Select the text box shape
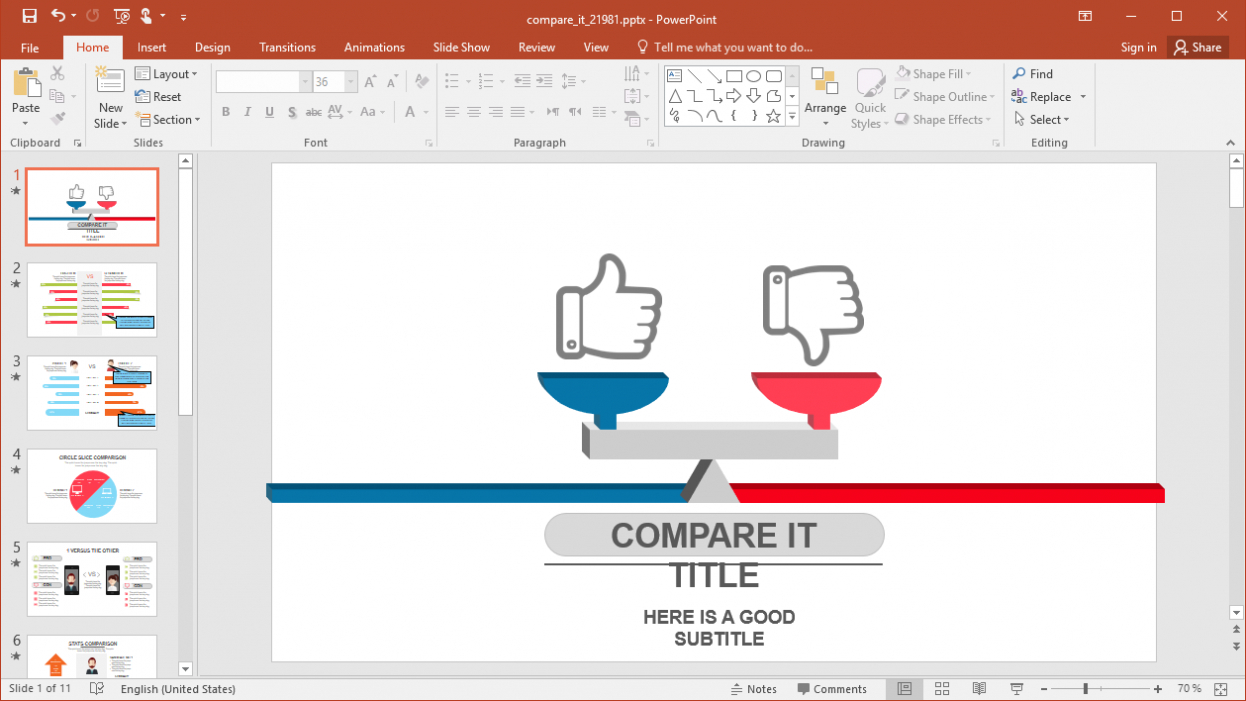 [x=674, y=76]
